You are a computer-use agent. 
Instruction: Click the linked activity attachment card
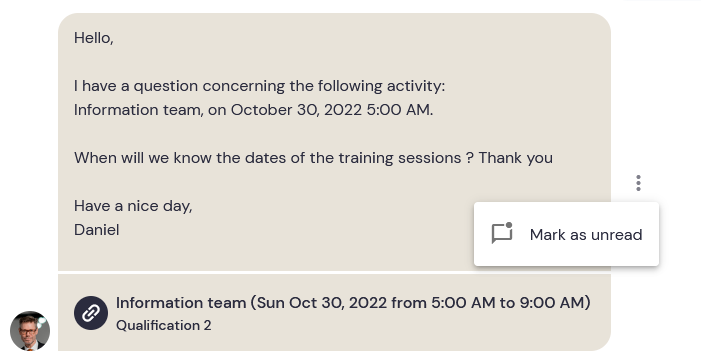[334, 313]
